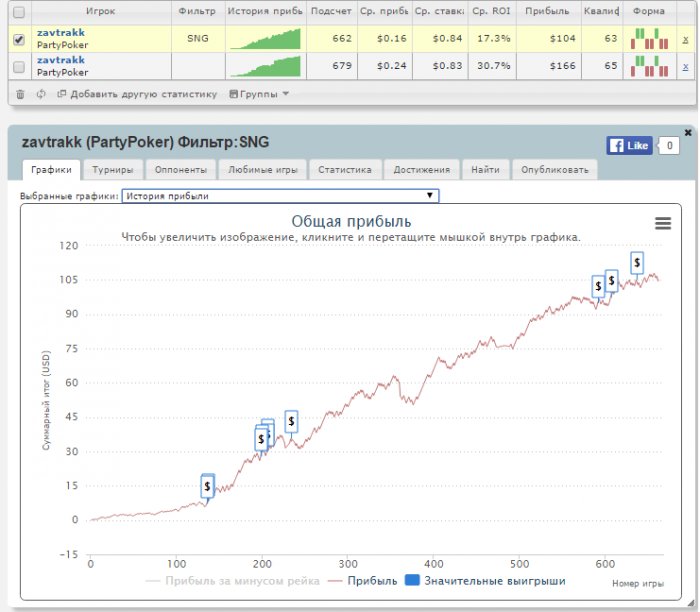Expand the 'Группы' dropdown
700x612 pixels.
pos(259,94)
